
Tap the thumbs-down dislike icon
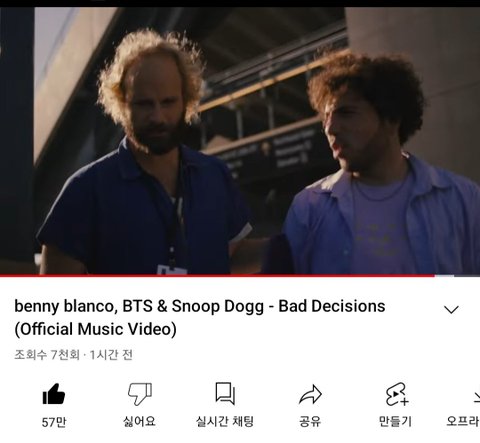(140, 394)
